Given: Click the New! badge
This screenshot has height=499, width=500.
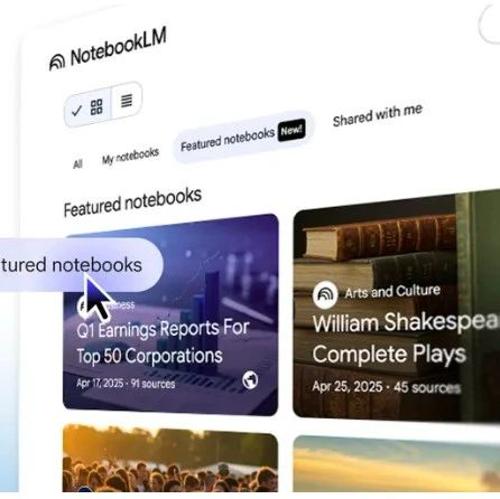Looking at the screenshot, I should [292, 130].
